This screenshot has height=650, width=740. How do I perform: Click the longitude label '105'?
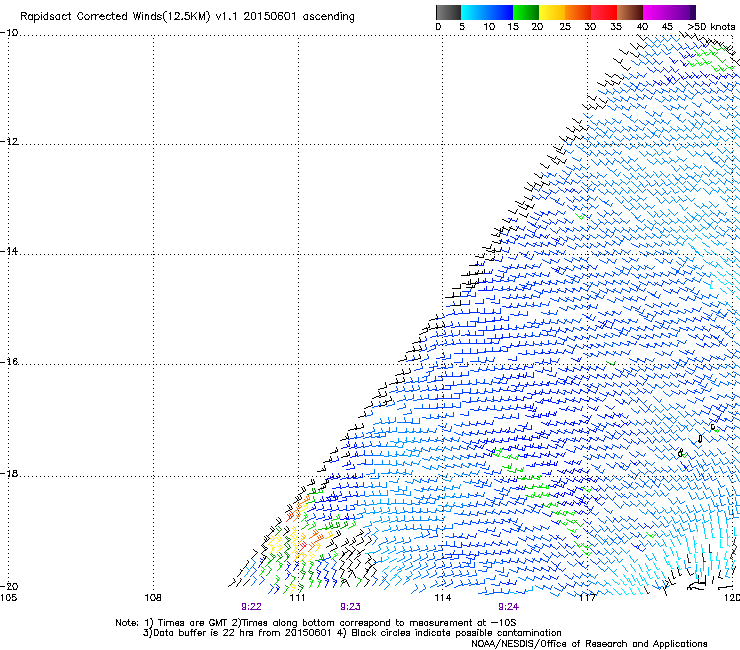[x=8, y=598]
